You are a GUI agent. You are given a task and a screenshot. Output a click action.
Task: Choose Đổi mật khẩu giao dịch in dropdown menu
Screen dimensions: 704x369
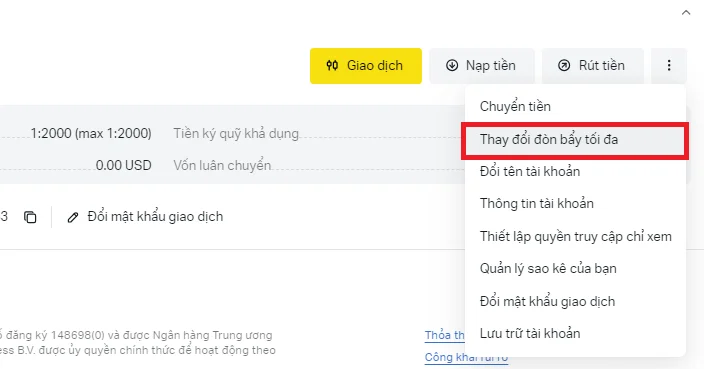tap(575, 301)
